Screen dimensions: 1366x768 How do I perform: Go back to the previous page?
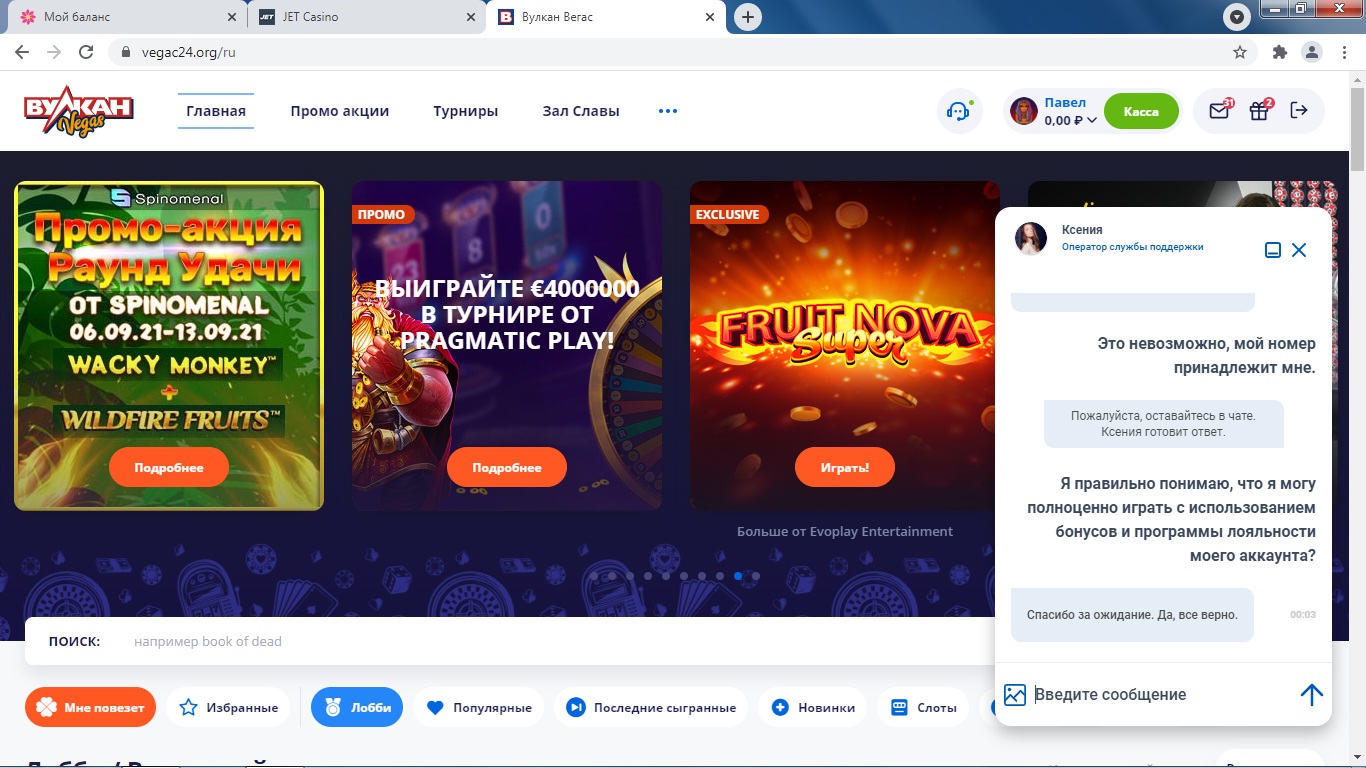click(22, 52)
